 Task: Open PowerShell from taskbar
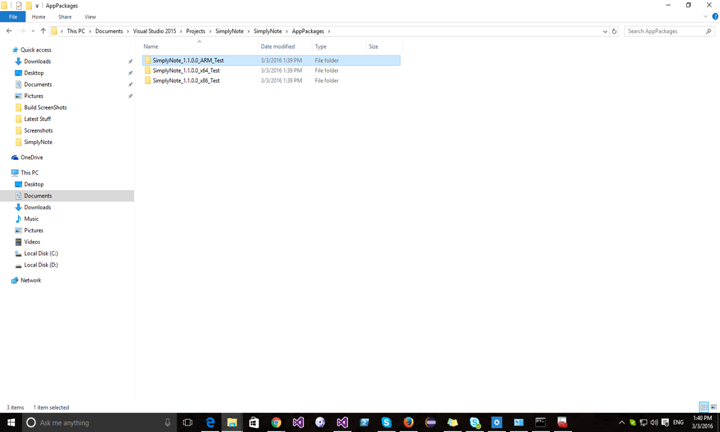[x=365, y=422]
